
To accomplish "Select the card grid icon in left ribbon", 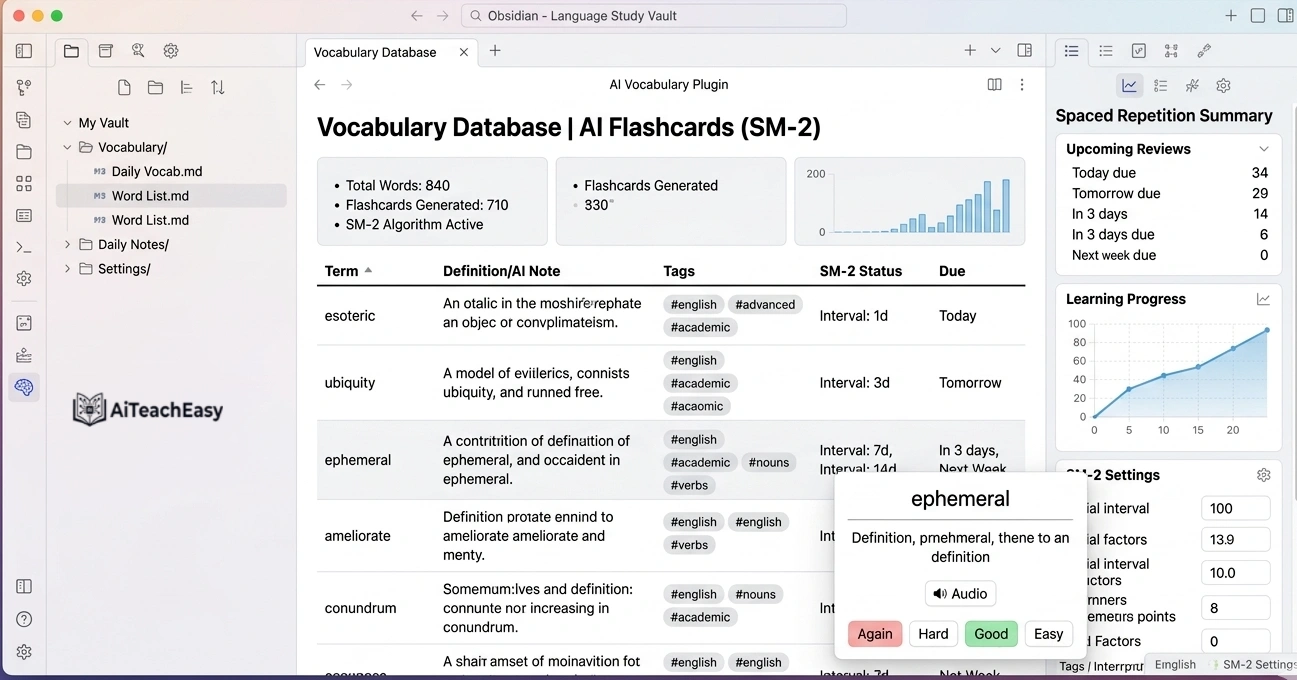I will coord(23,183).
